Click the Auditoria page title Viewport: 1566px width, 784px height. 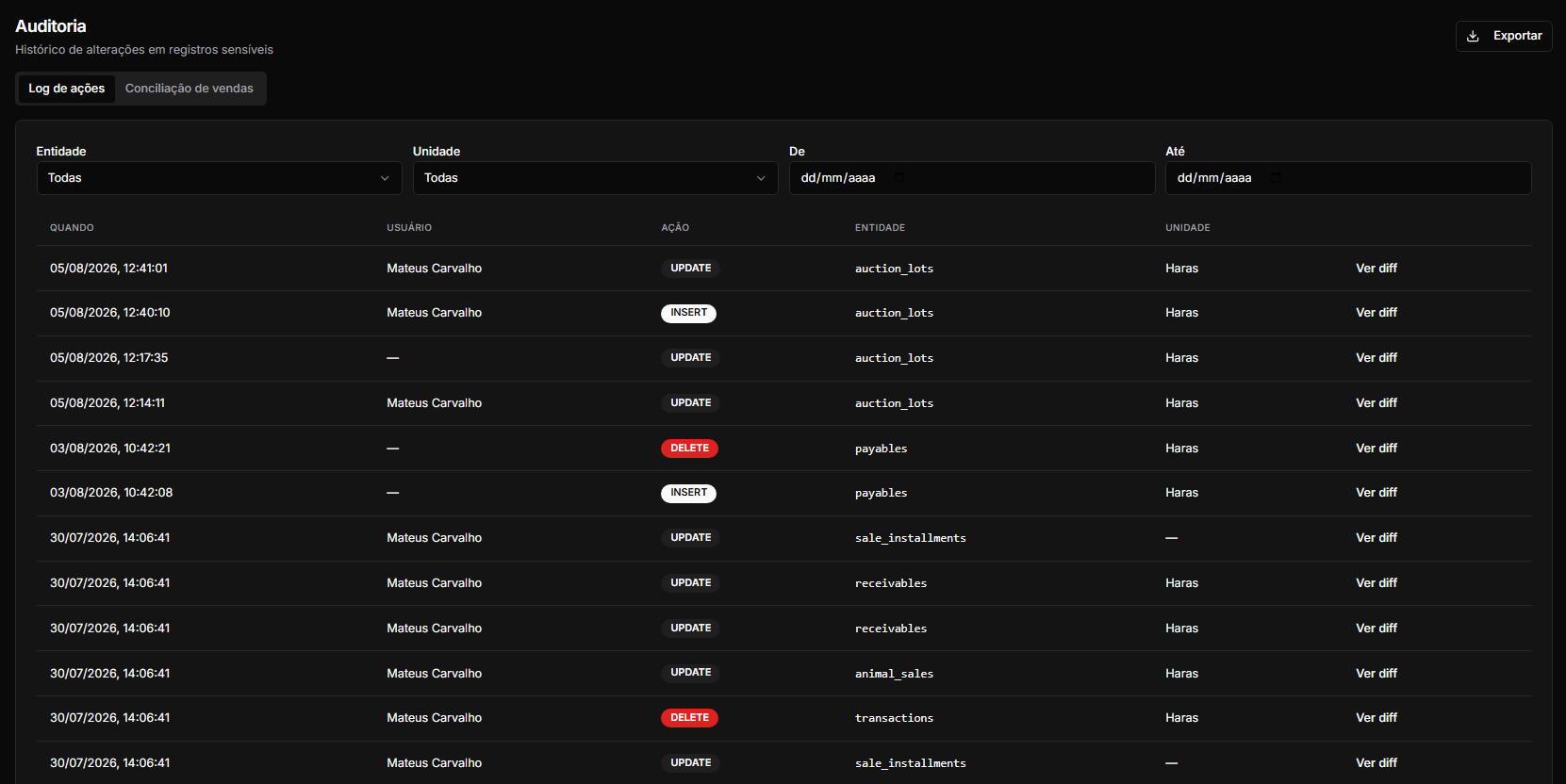tap(51, 26)
